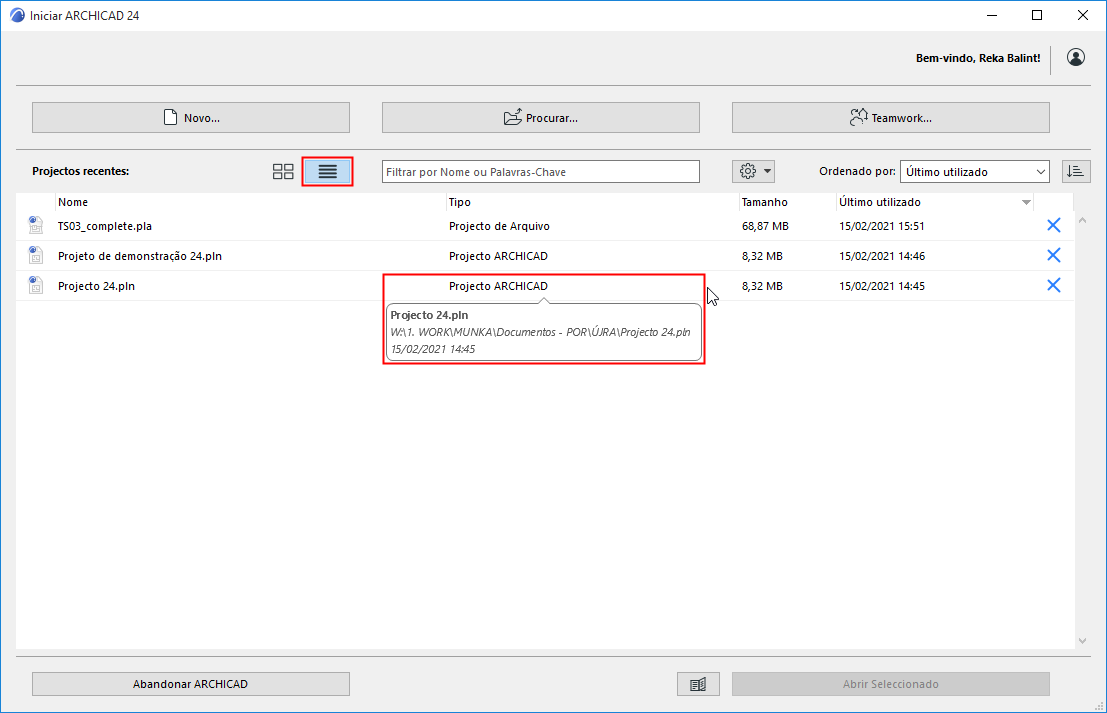Remove Projecto 24.pln from recent list
This screenshot has width=1107, height=713.
pos(1053,285)
